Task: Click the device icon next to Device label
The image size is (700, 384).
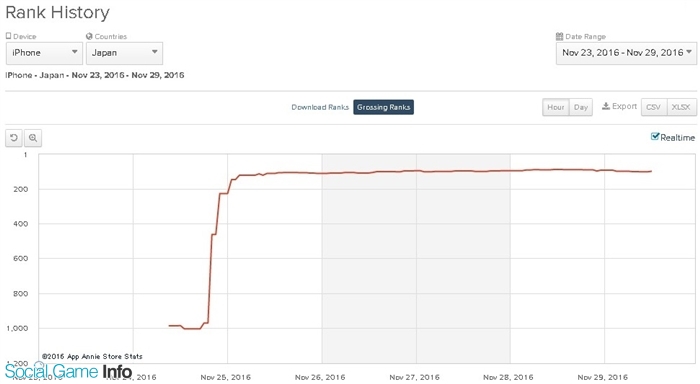Action: pos(8,36)
